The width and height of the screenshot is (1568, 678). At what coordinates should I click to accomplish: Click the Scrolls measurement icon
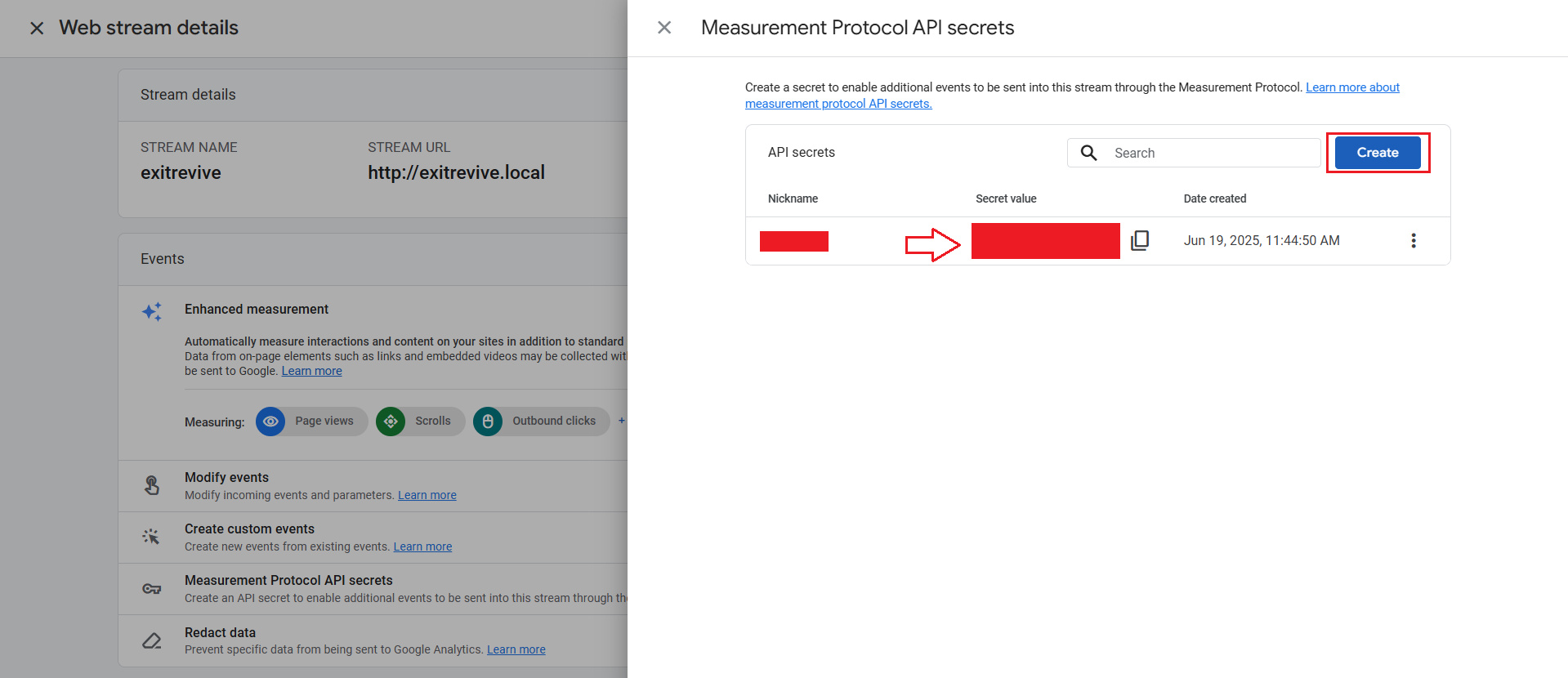click(x=391, y=421)
